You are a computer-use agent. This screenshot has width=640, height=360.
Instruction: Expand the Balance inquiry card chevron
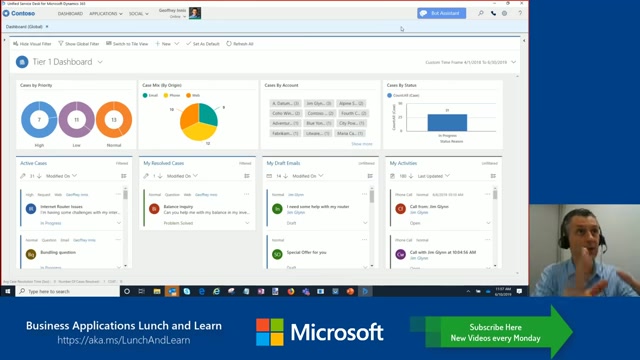coord(247,223)
